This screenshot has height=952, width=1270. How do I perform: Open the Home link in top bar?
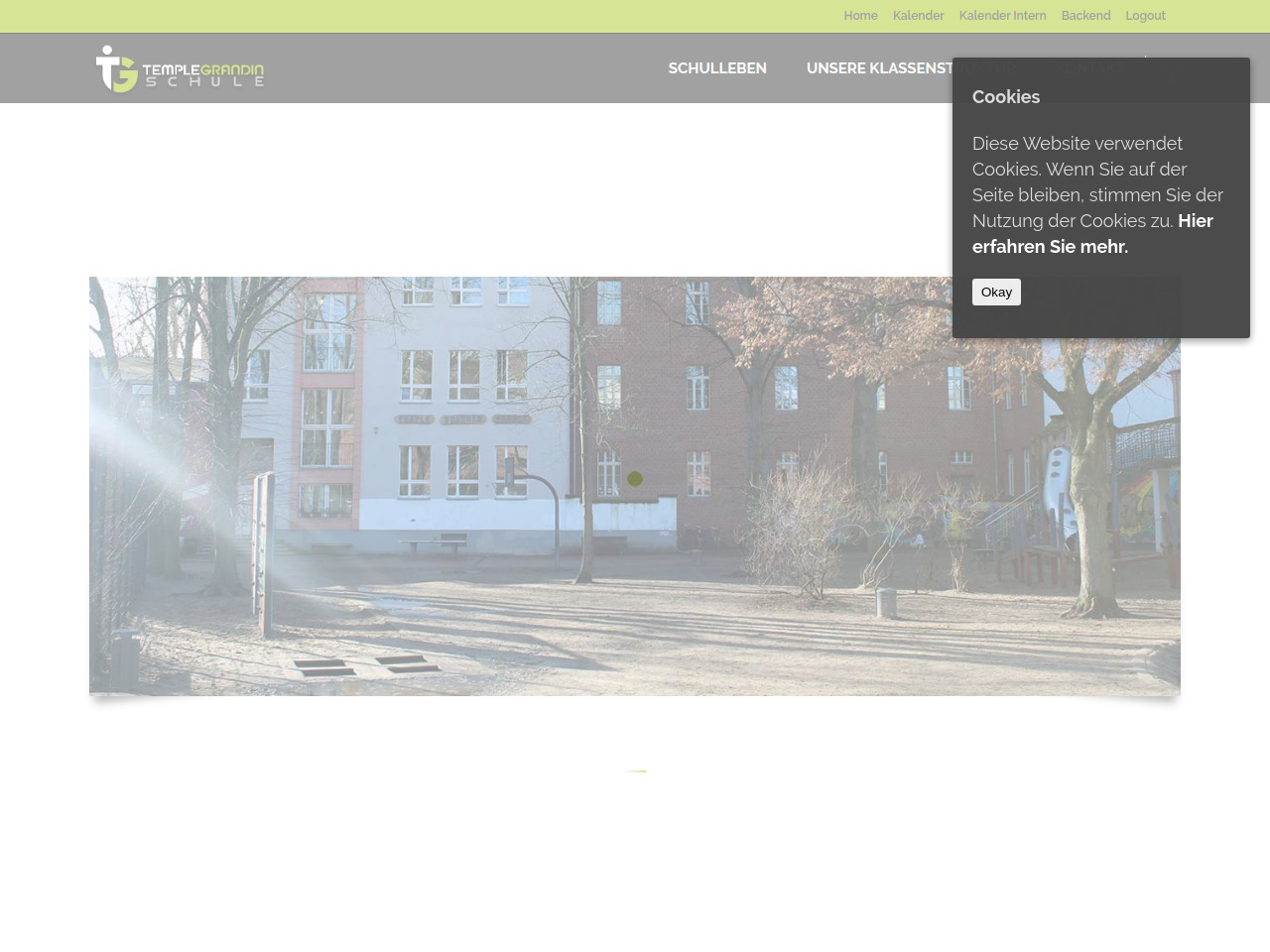pos(860,16)
